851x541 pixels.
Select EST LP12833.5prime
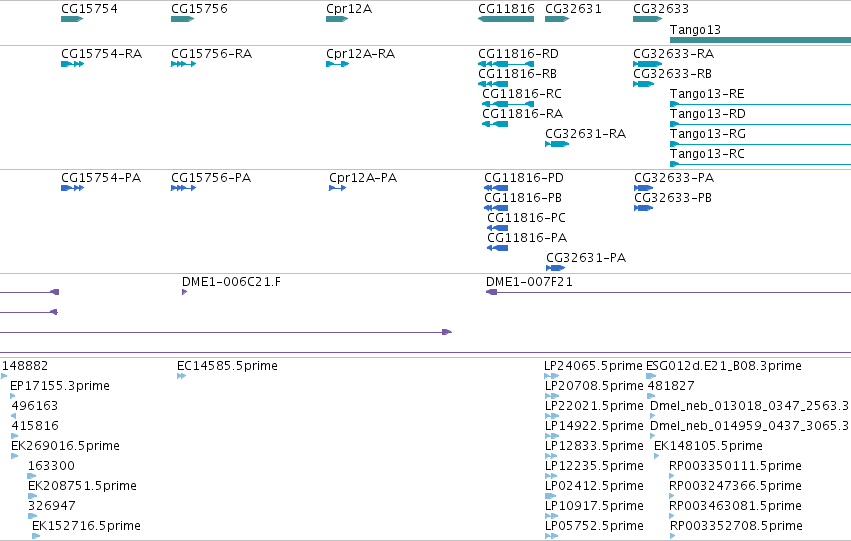pyautogui.click(x=551, y=456)
